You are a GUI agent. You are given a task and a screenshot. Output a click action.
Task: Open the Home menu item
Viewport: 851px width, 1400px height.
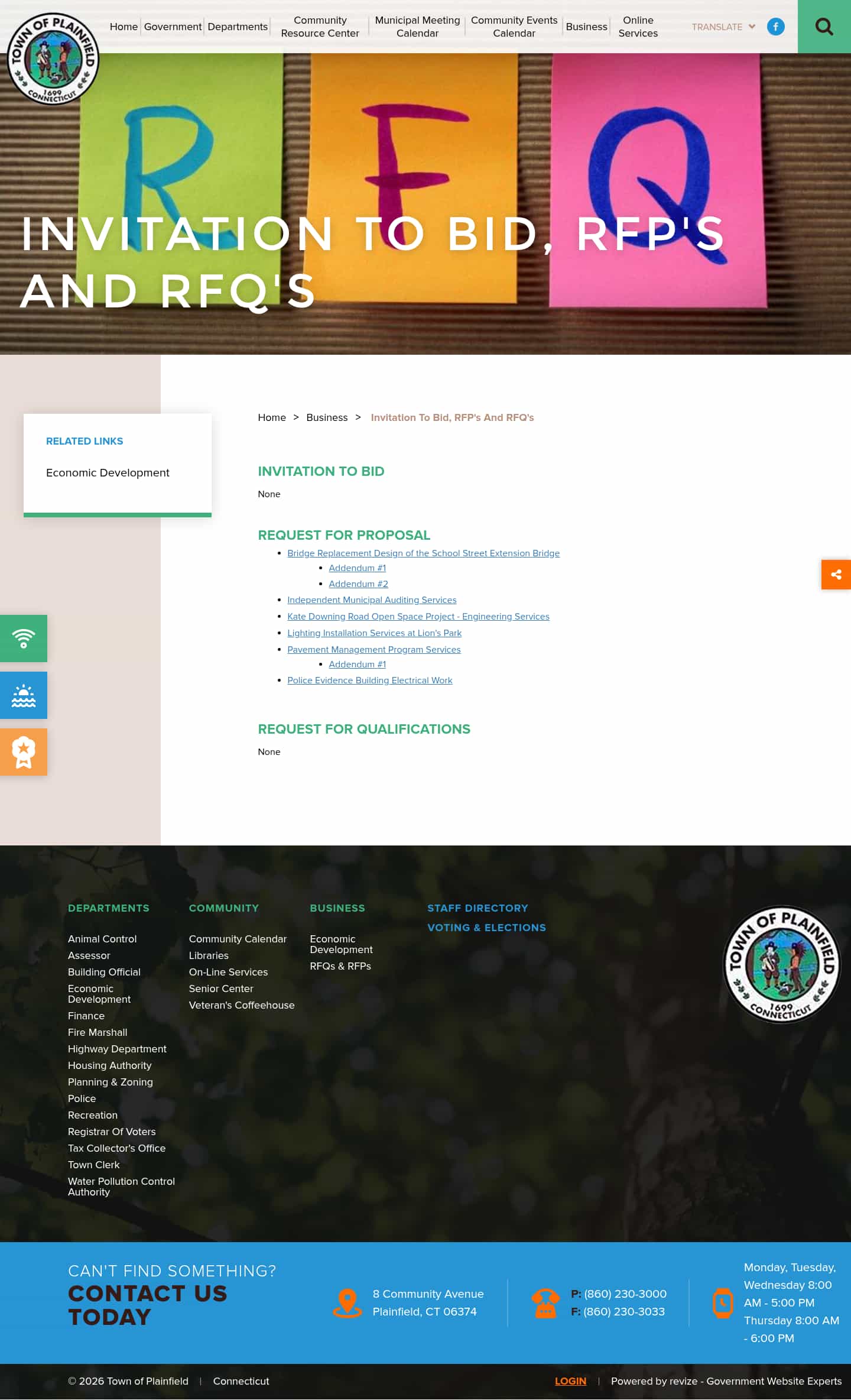[x=124, y=27]
